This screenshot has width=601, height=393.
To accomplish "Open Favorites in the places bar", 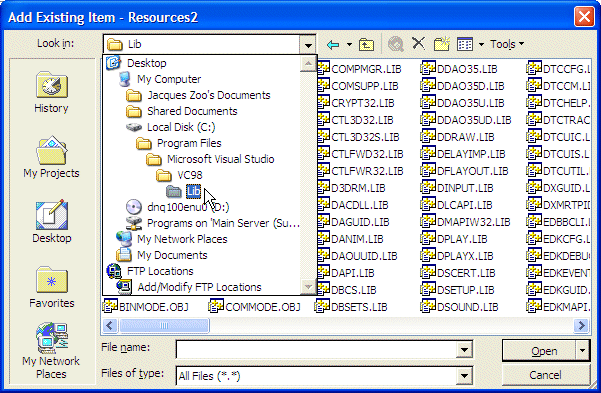I will [x=52, y=287].
